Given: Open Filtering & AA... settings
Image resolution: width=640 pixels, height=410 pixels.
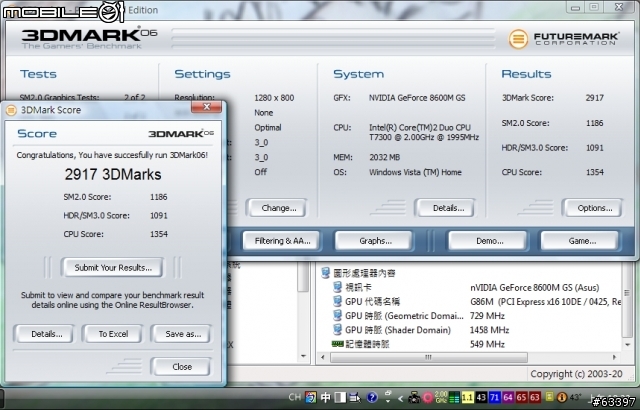Looking at the screenshot, I should click(x=282, y=241).
